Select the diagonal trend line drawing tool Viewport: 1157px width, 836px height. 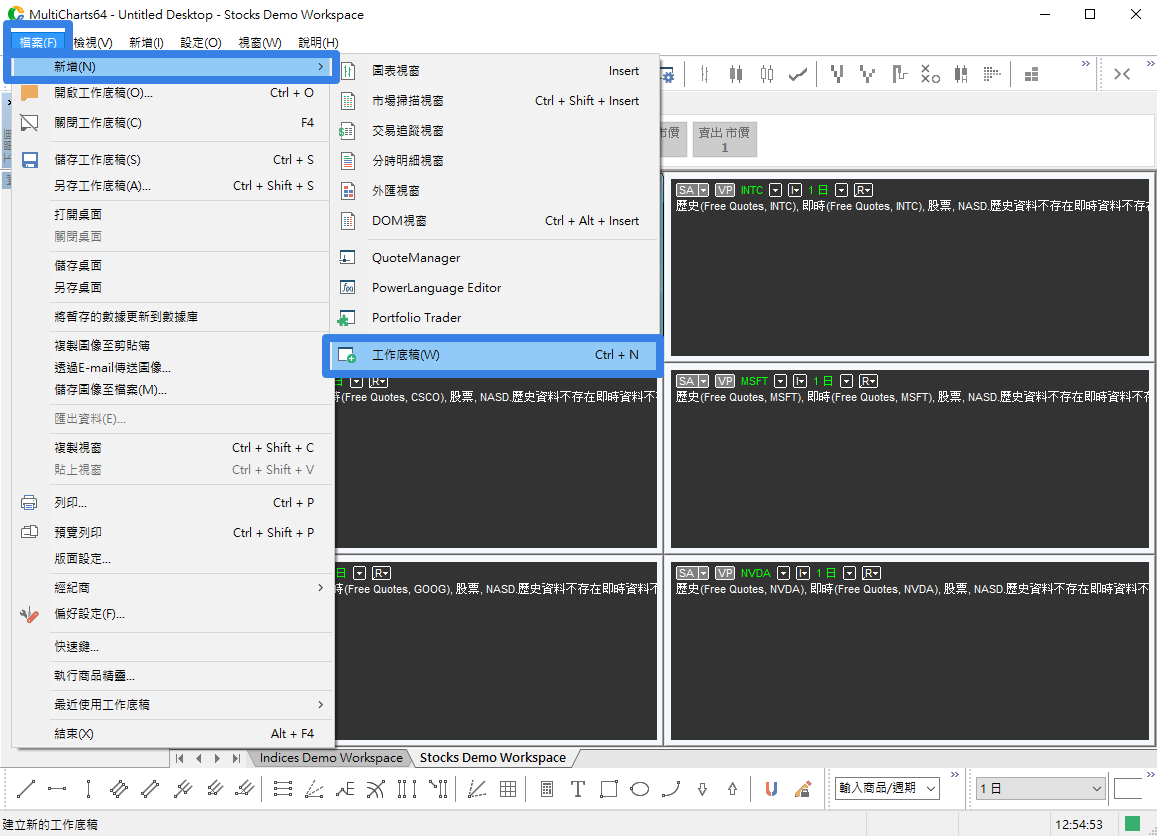point(26,789)
